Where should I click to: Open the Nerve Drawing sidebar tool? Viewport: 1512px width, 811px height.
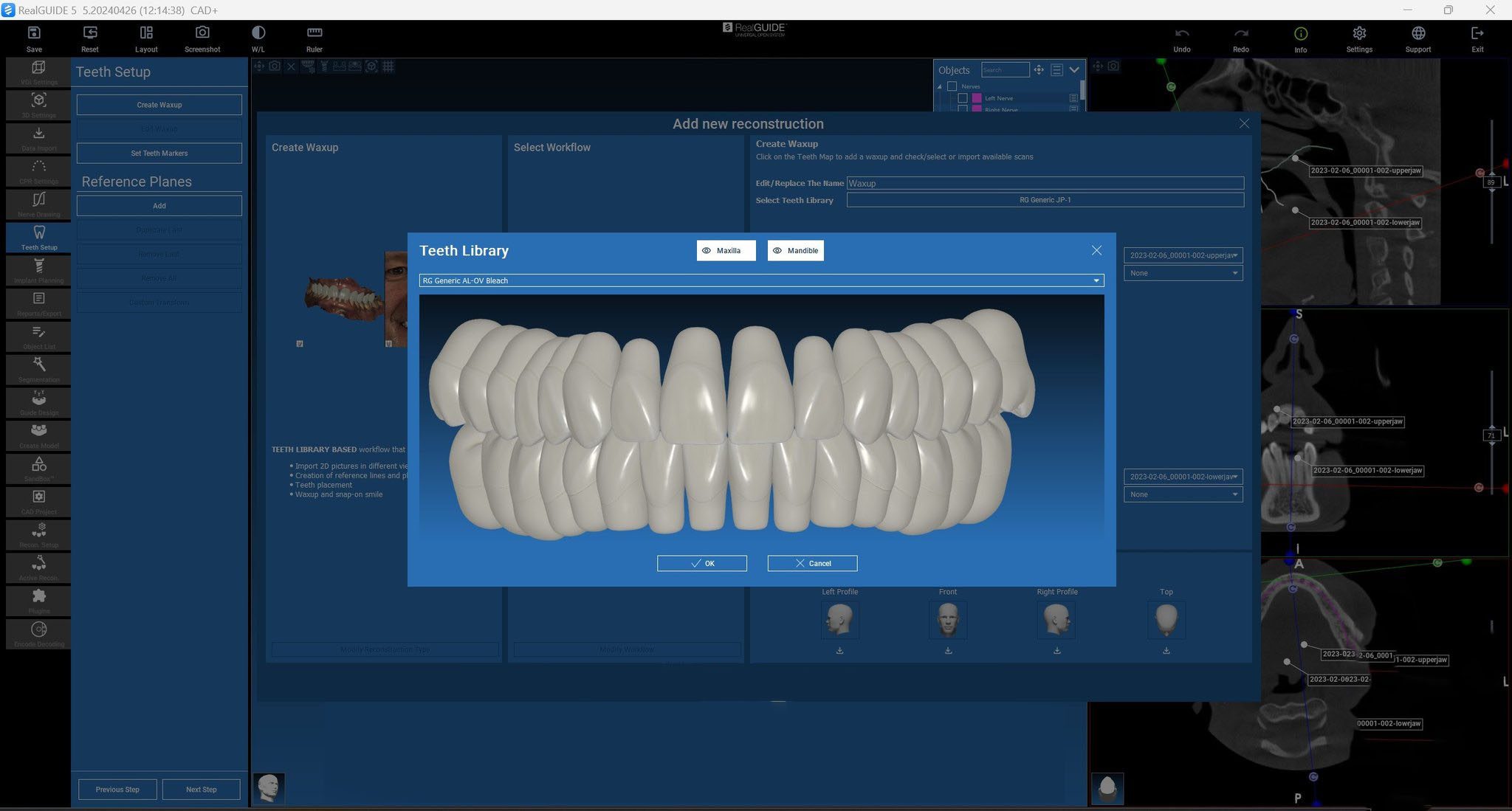pyautogui.click(x=39, y=203)
